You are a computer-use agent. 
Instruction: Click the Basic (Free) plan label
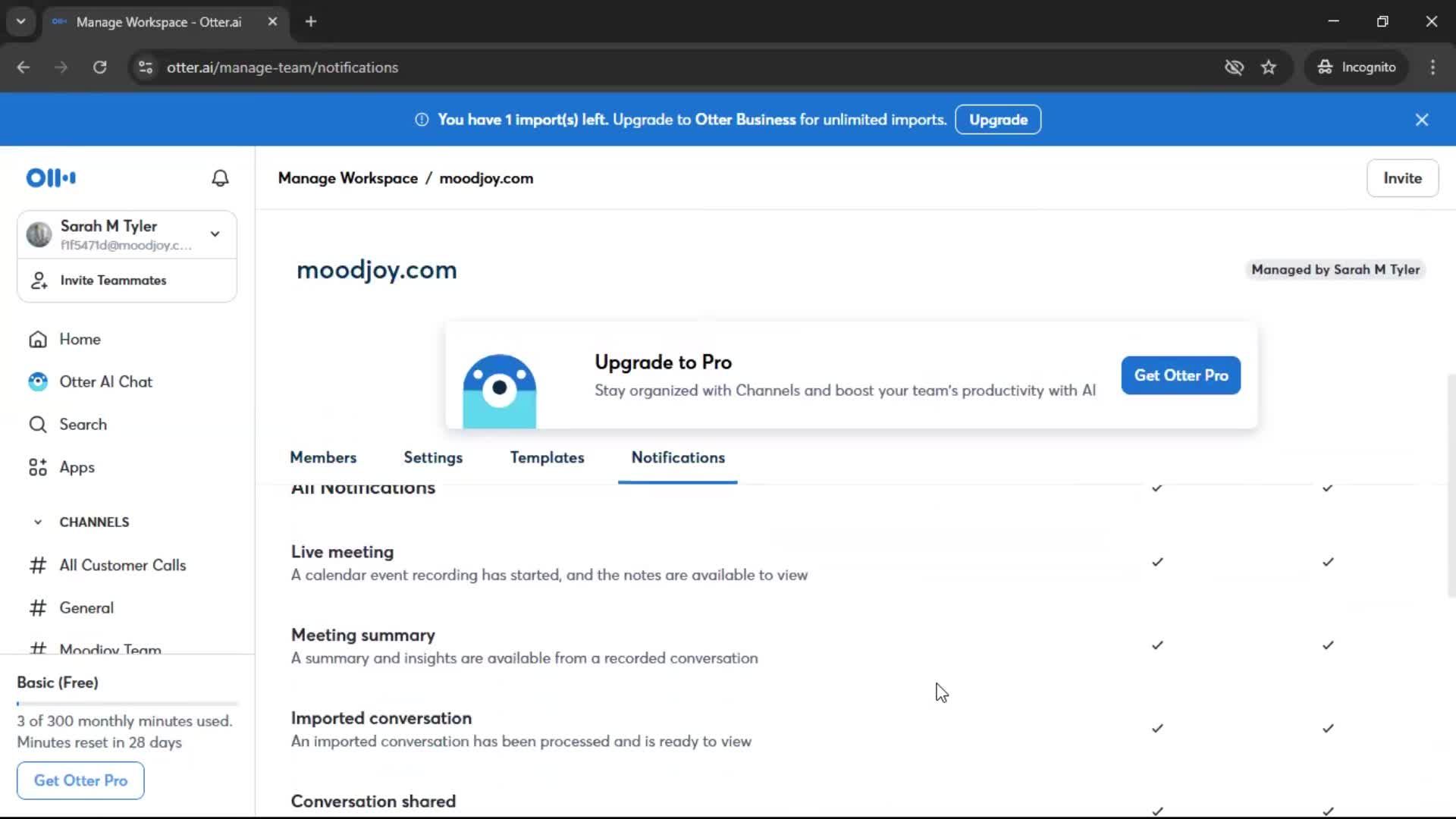58,682
